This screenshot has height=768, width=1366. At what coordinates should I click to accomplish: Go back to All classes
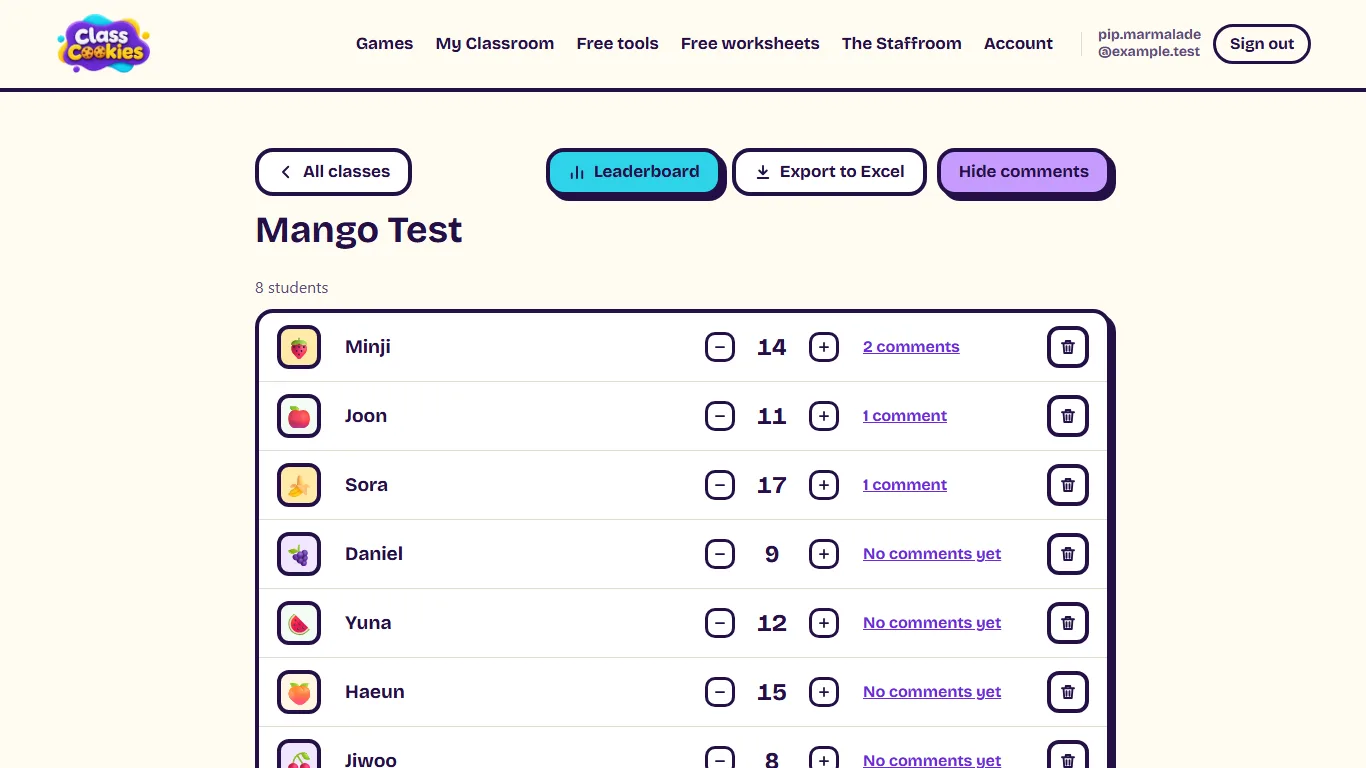click(x=333, y=172)
